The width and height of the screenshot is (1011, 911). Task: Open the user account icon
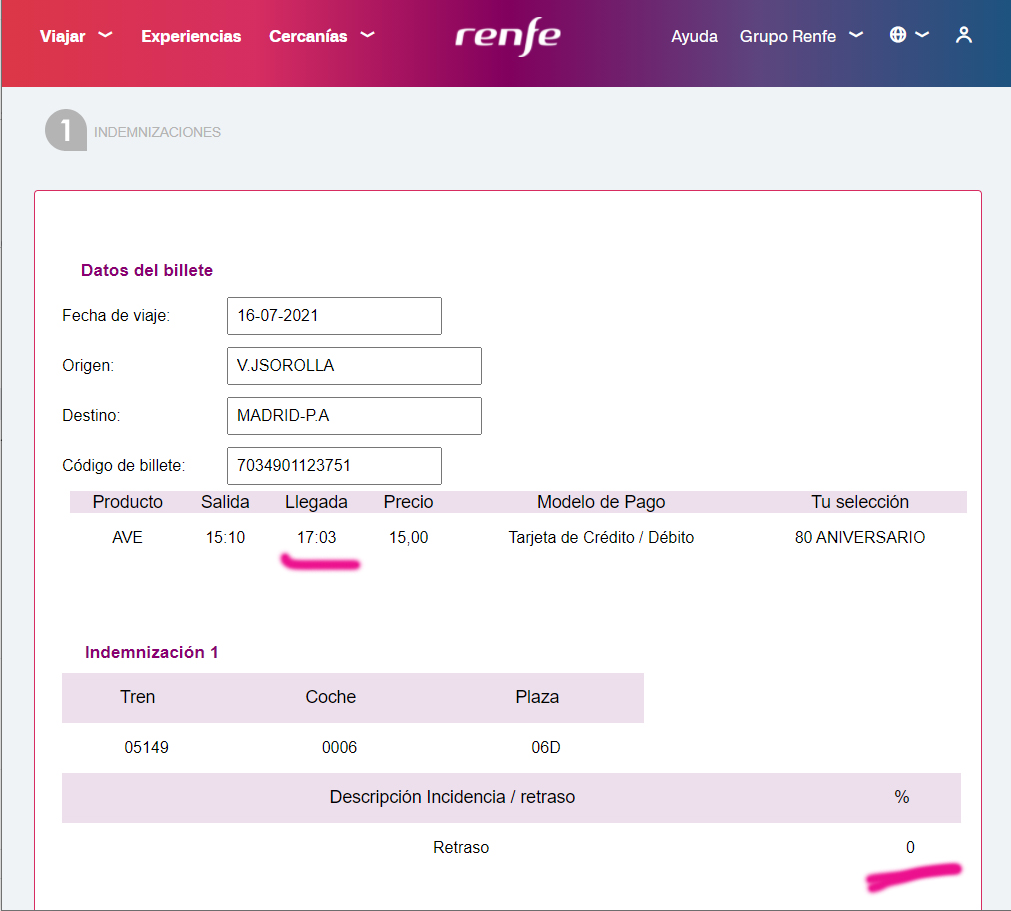point(964,35)
